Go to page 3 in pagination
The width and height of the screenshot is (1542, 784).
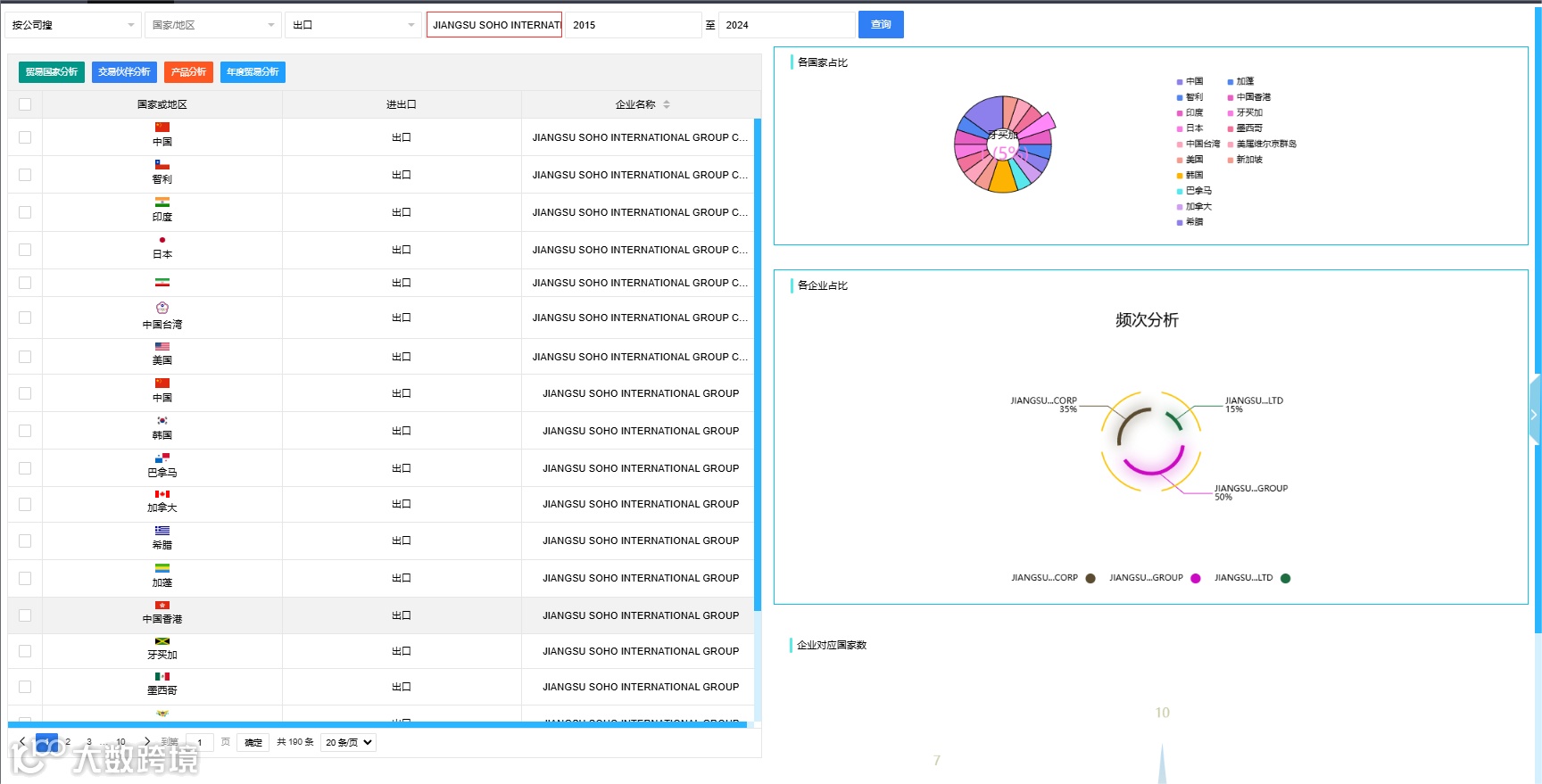[x=89, y=742]
